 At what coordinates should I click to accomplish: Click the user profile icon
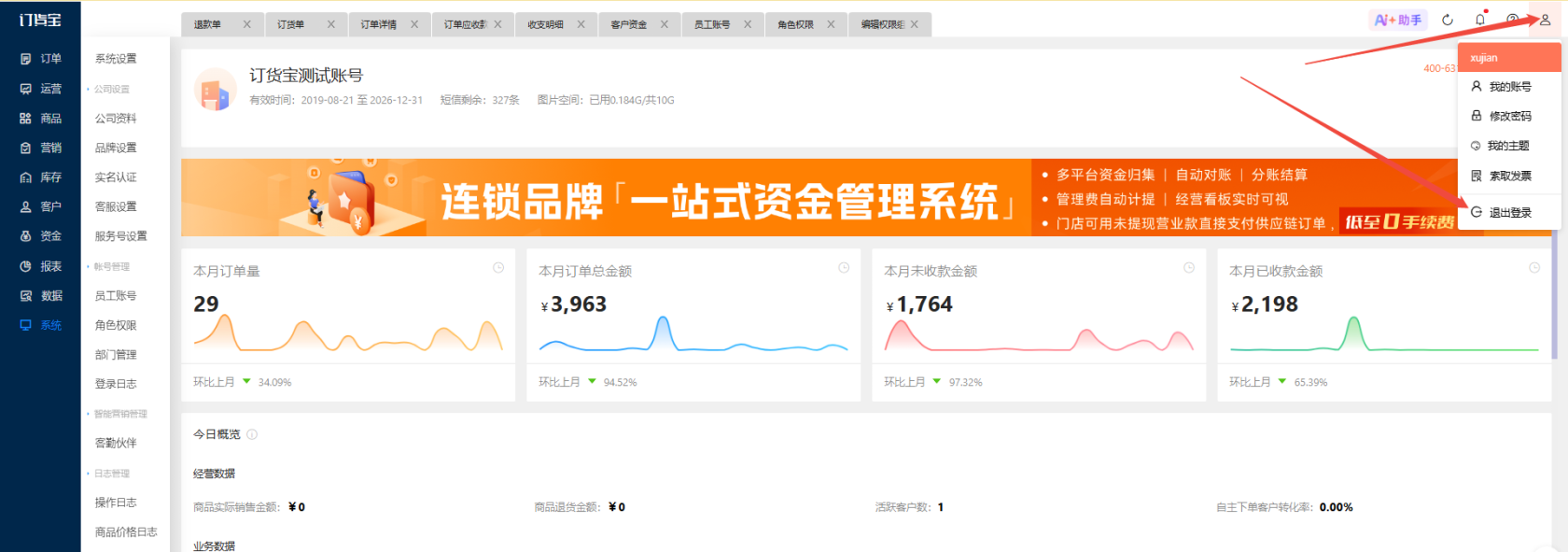click(x=1545, y=20)
